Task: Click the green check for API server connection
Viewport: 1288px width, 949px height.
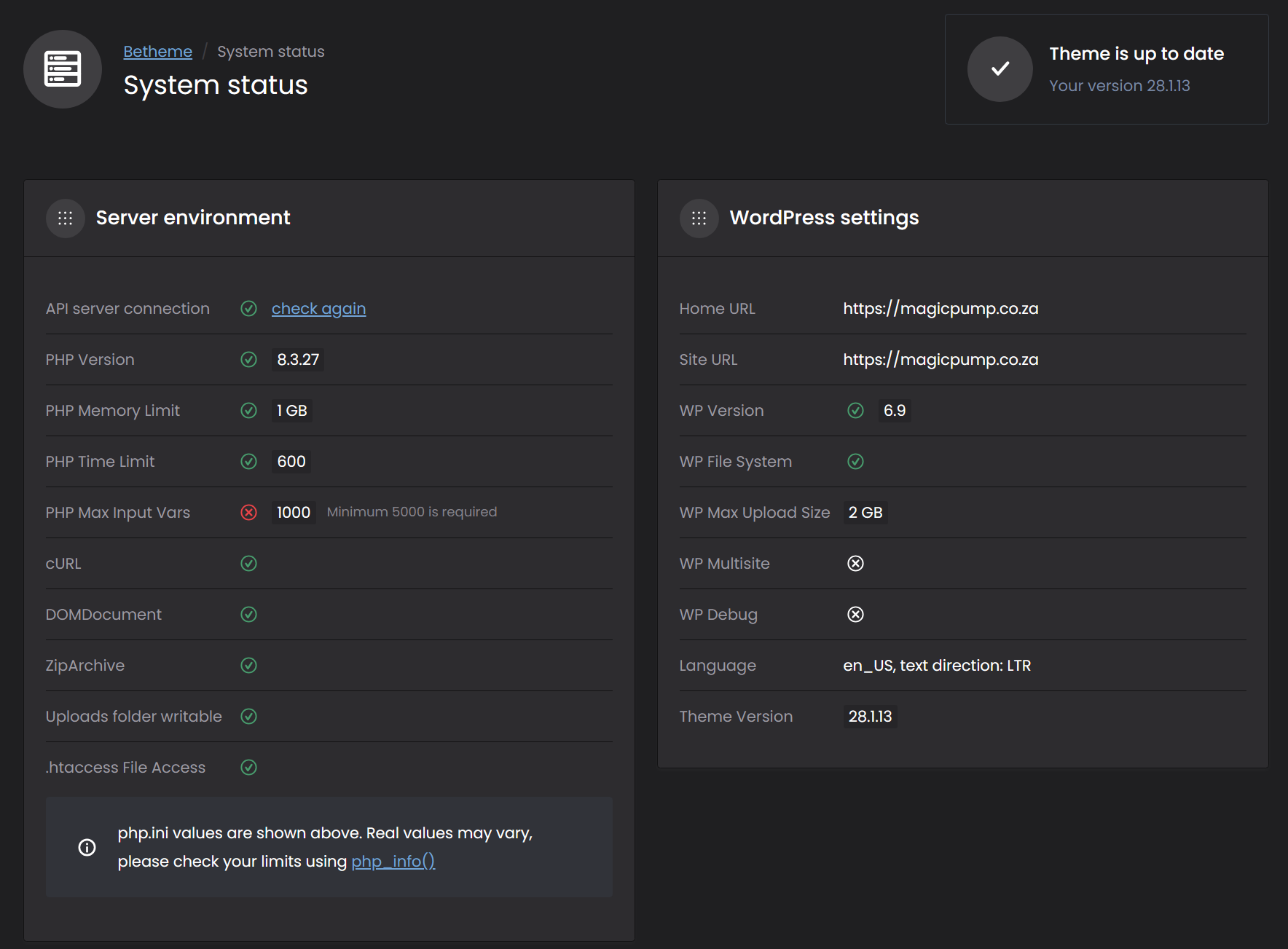Action: click(x=249, y=309)
